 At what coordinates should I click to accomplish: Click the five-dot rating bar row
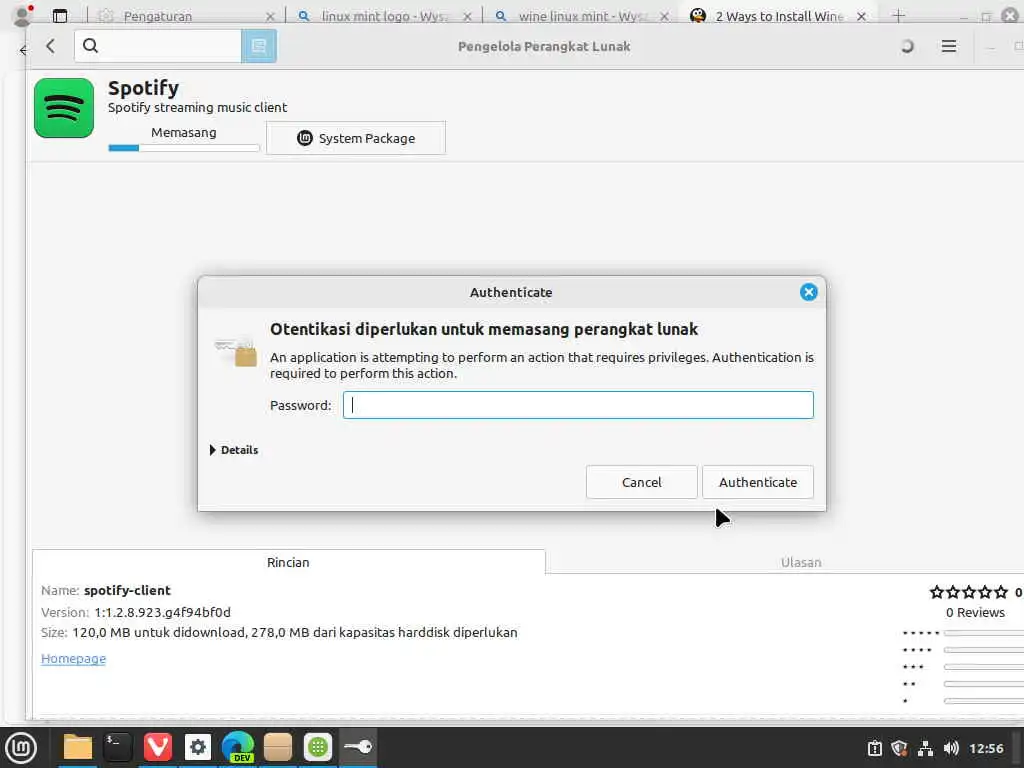963,633
